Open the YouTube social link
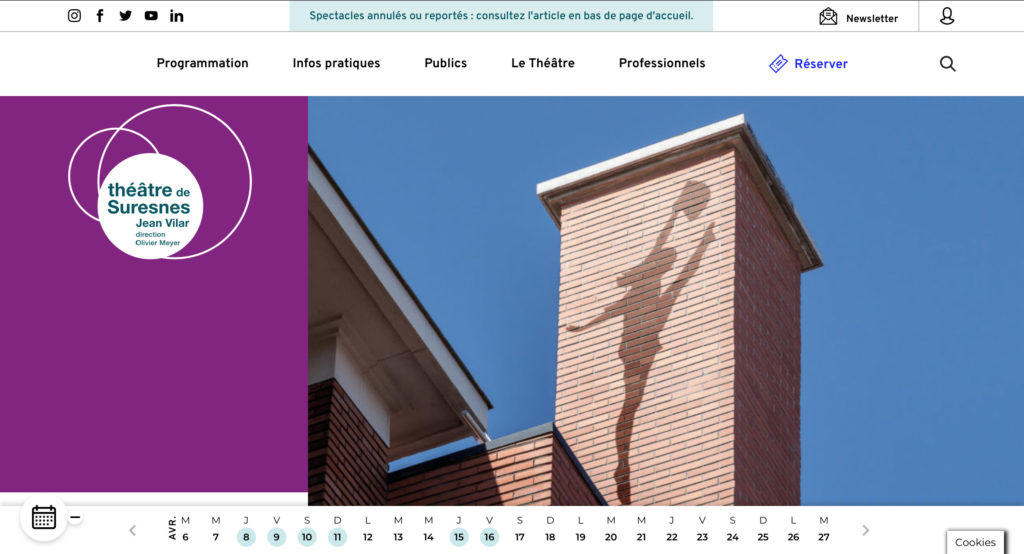Viewport: 1024px width, 554px height. pos(151,16)
